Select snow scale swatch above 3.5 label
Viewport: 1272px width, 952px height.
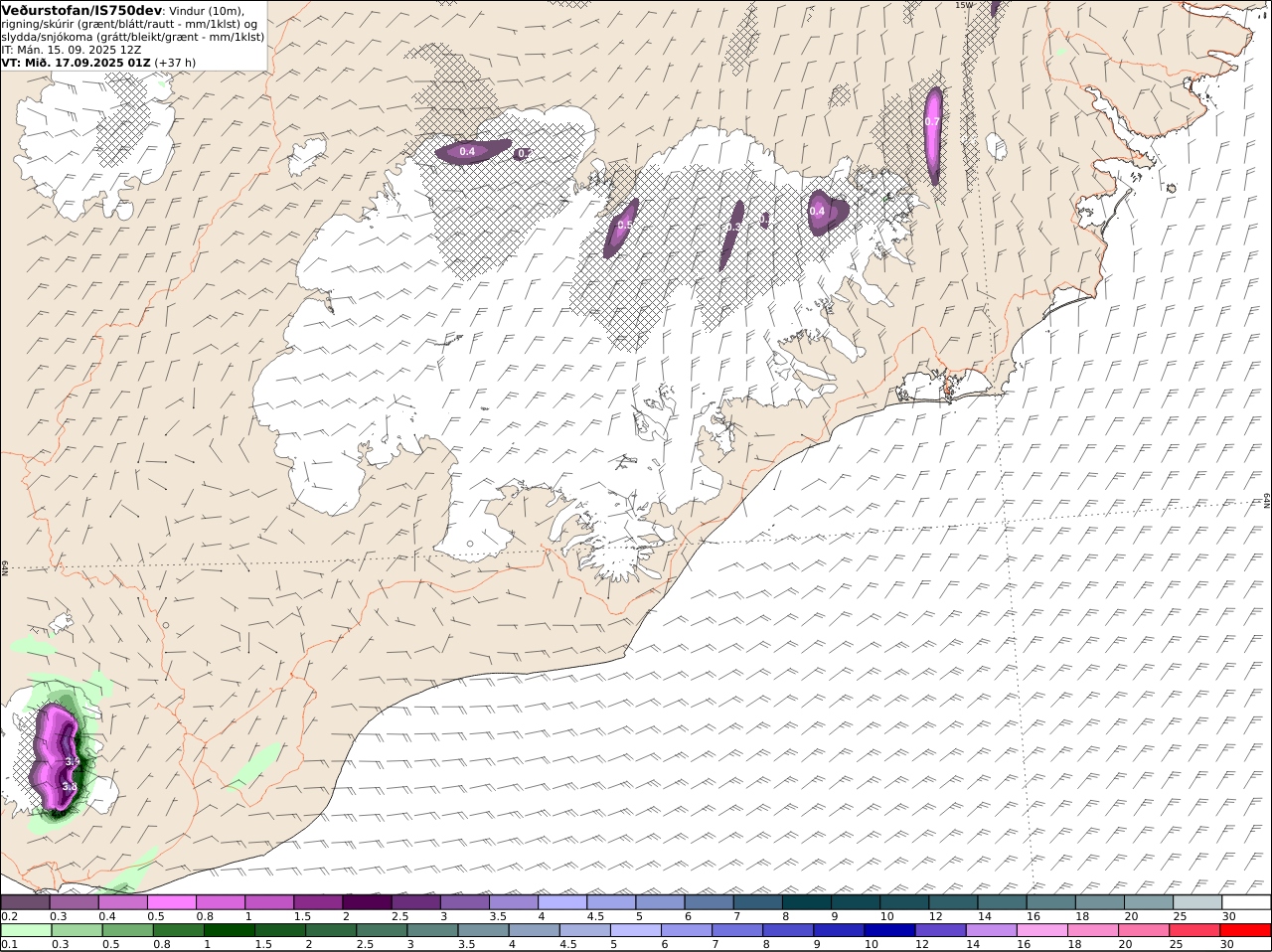pos(513,902)
